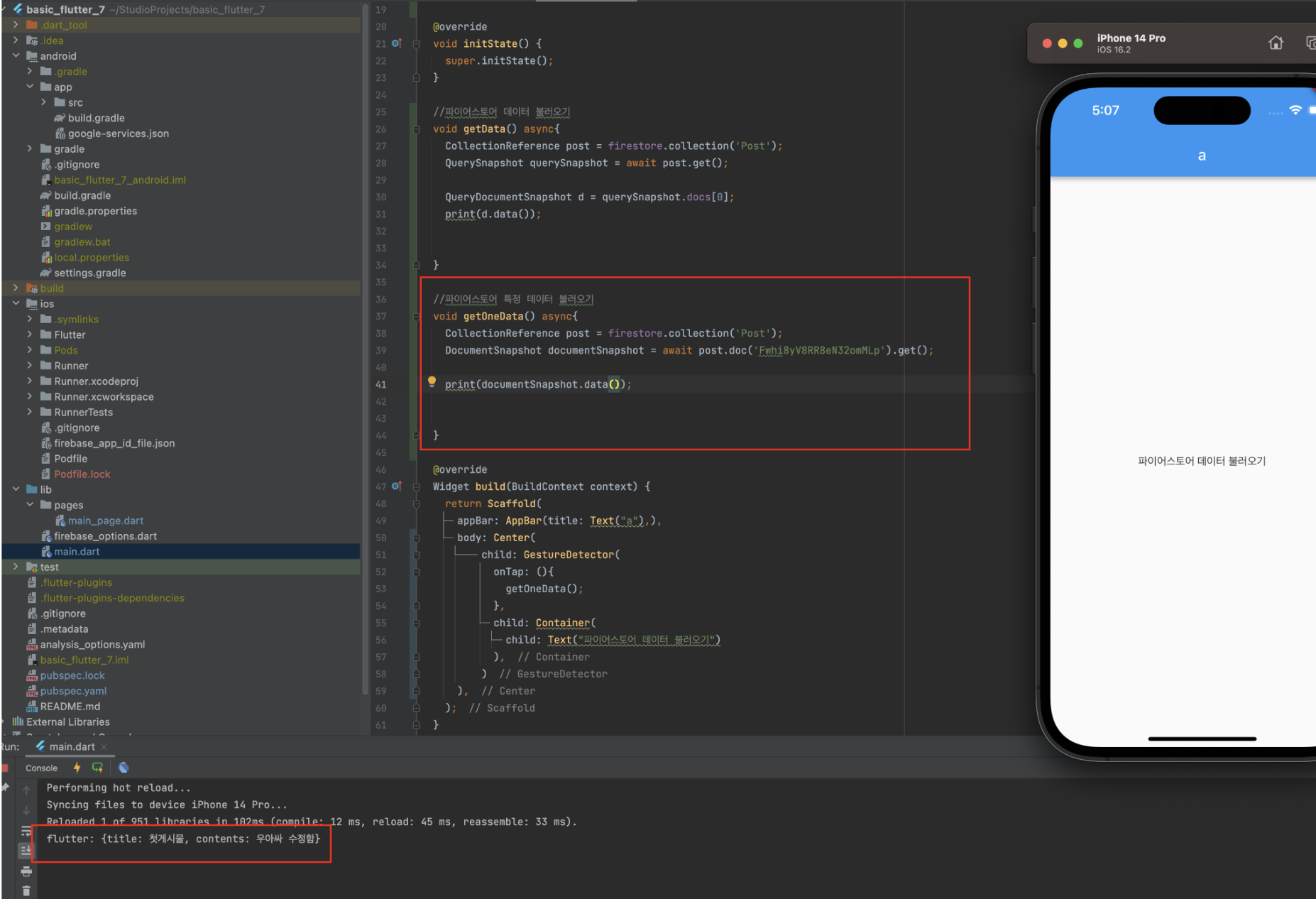Fold the getOneData method at line 37
1316x899 pixels.
click(x=417, y=317)
